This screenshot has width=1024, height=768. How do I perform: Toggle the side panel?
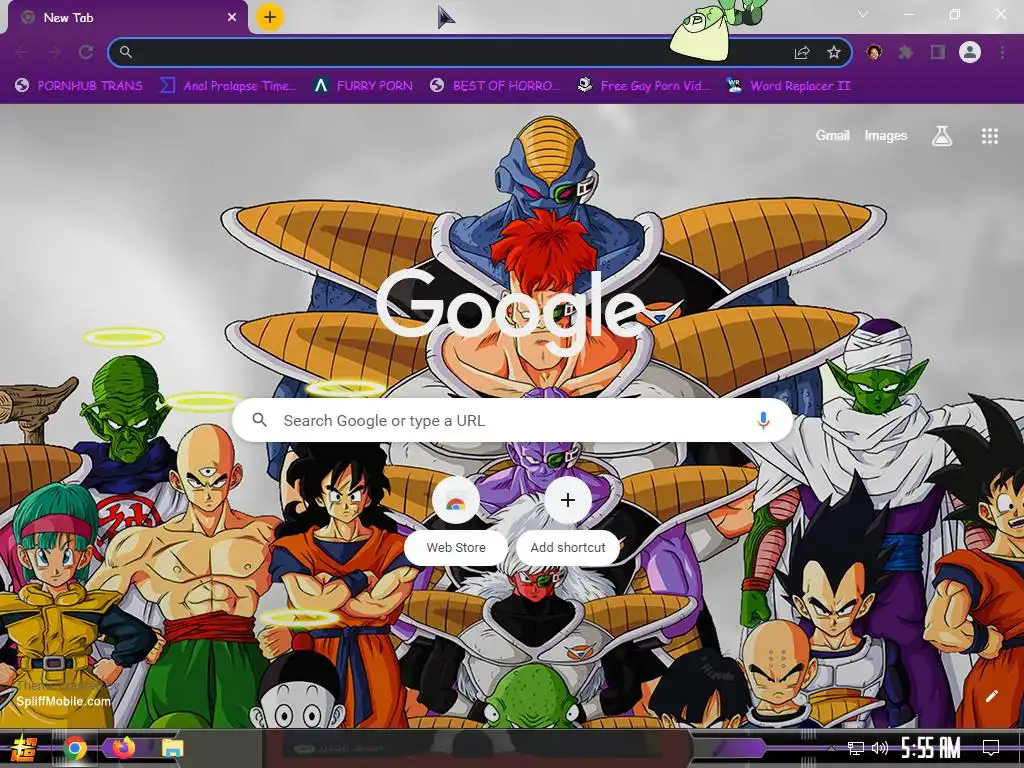pos(938,52)
